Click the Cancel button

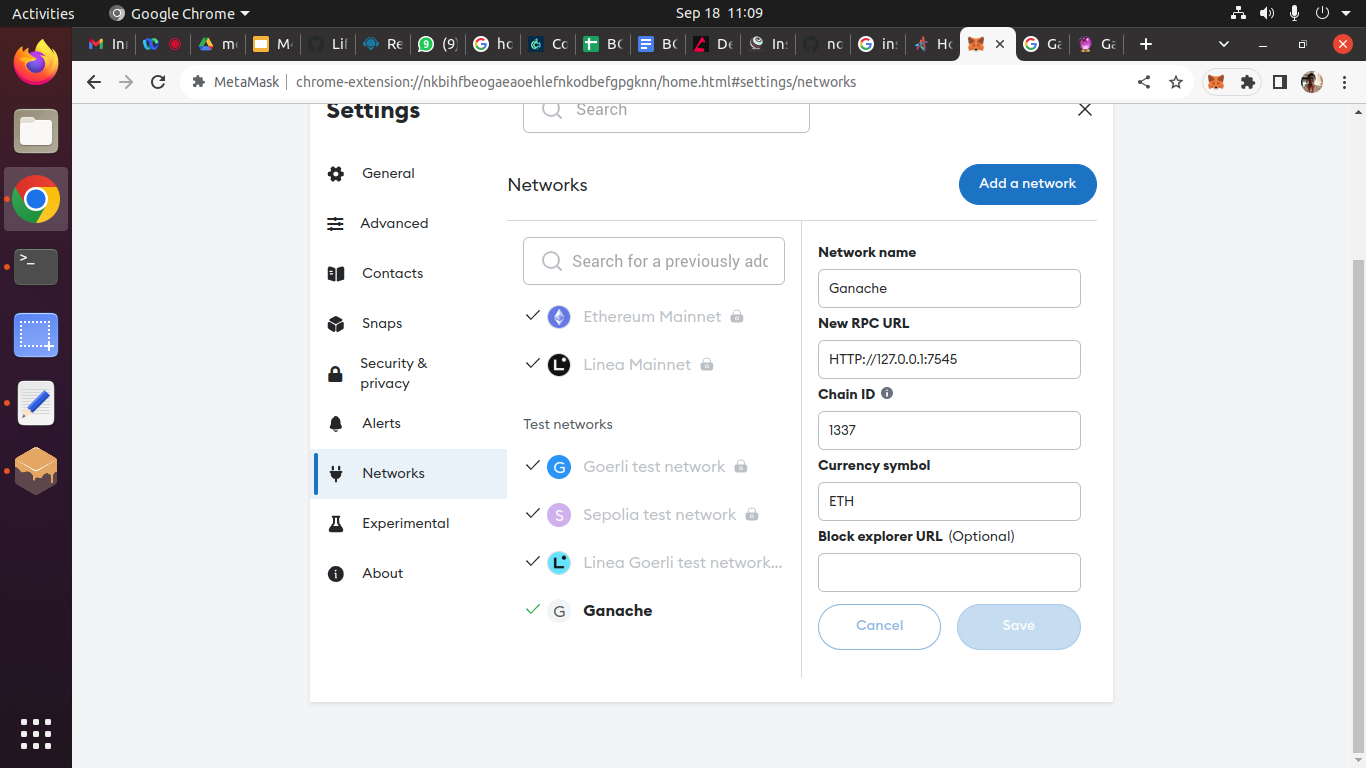pyautogui.click(x=879, y=626)
